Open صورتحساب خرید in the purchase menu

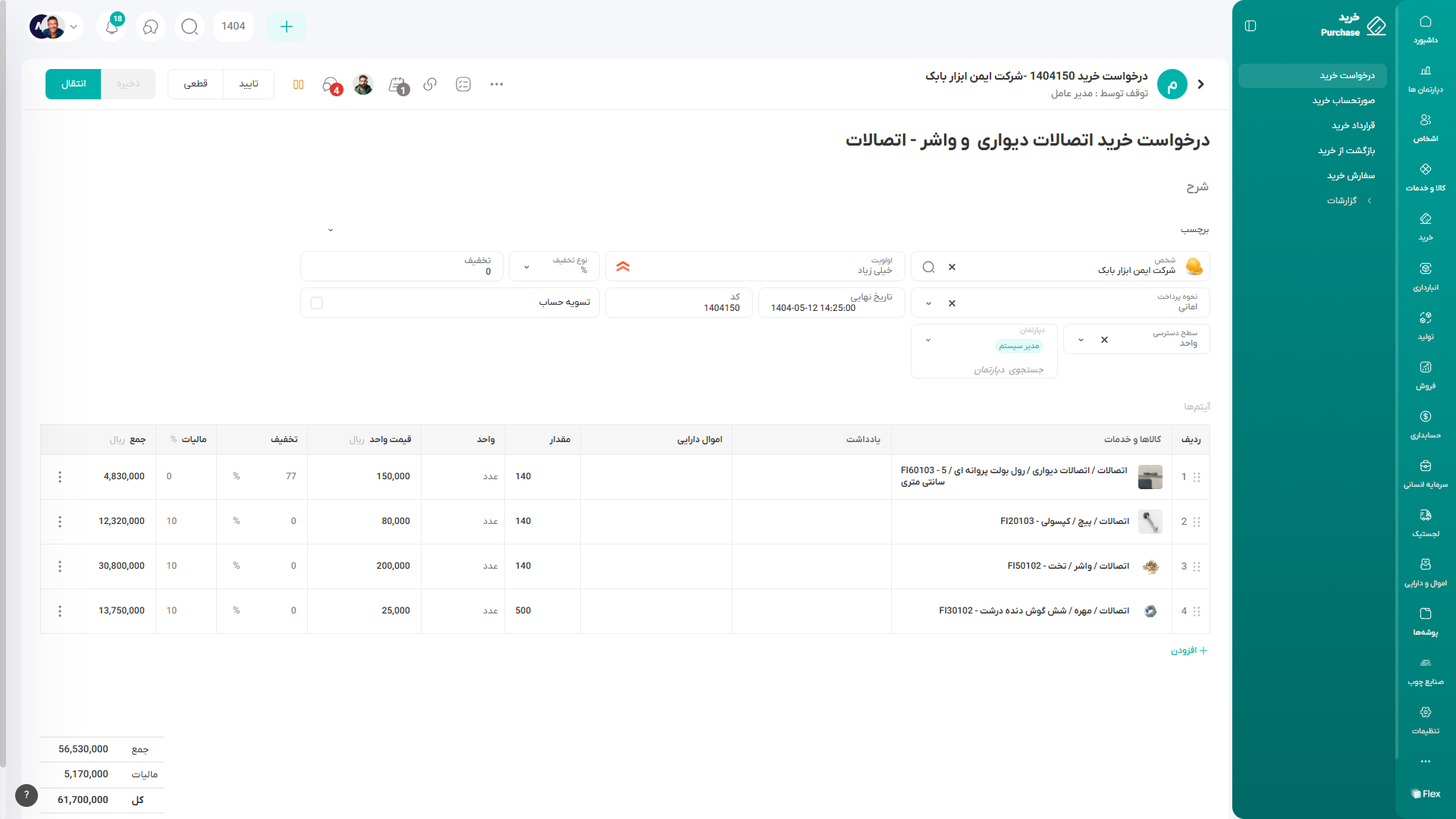click(x=1343, y=101)
